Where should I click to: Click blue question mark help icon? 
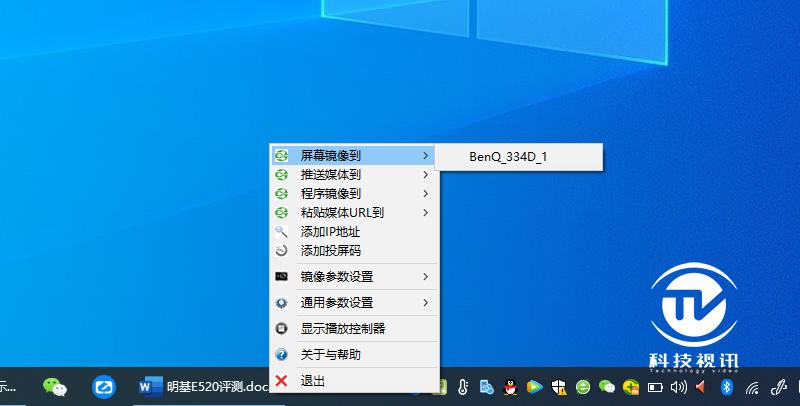(282, 354)
